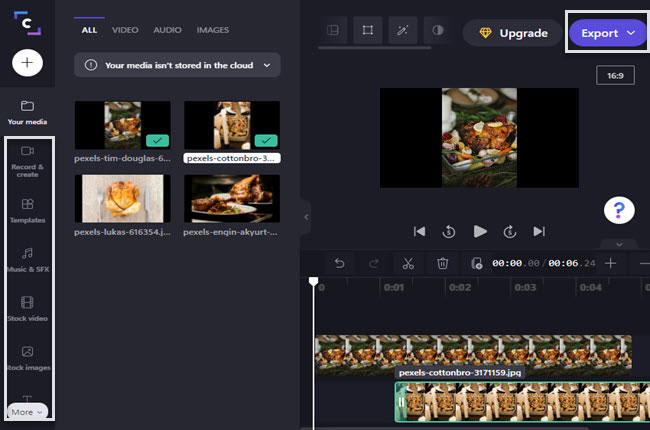Redo the last action
Viewport: 650px width, 430px height.
click(x=374, y=263)
